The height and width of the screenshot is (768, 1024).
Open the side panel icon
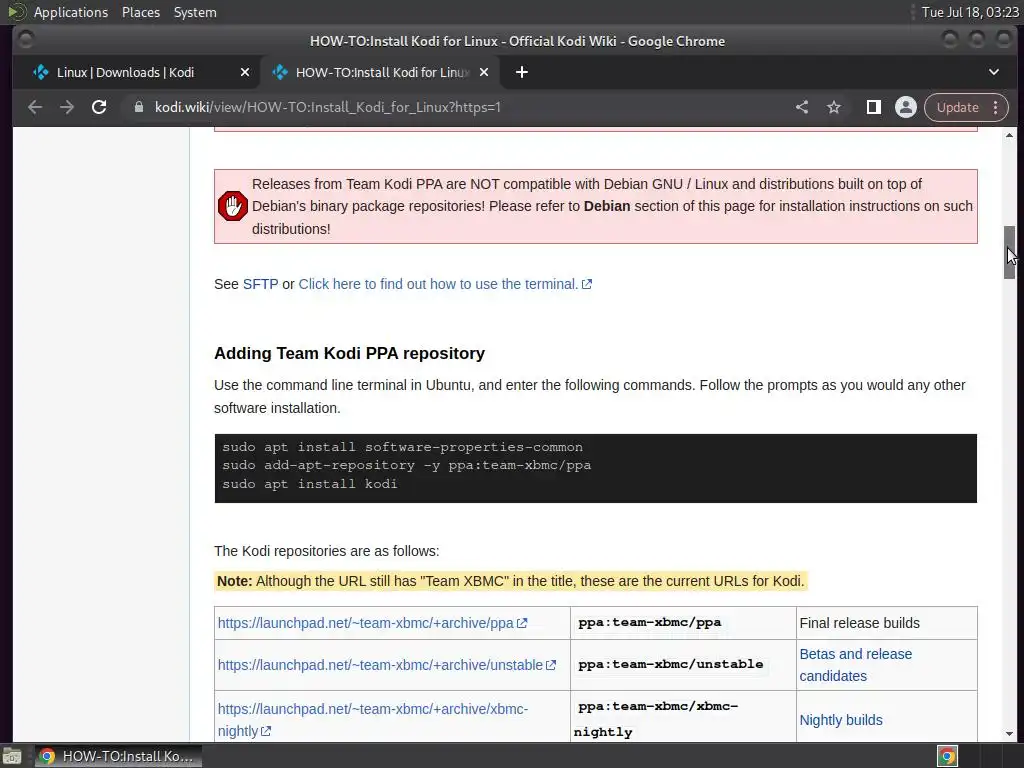873,107
